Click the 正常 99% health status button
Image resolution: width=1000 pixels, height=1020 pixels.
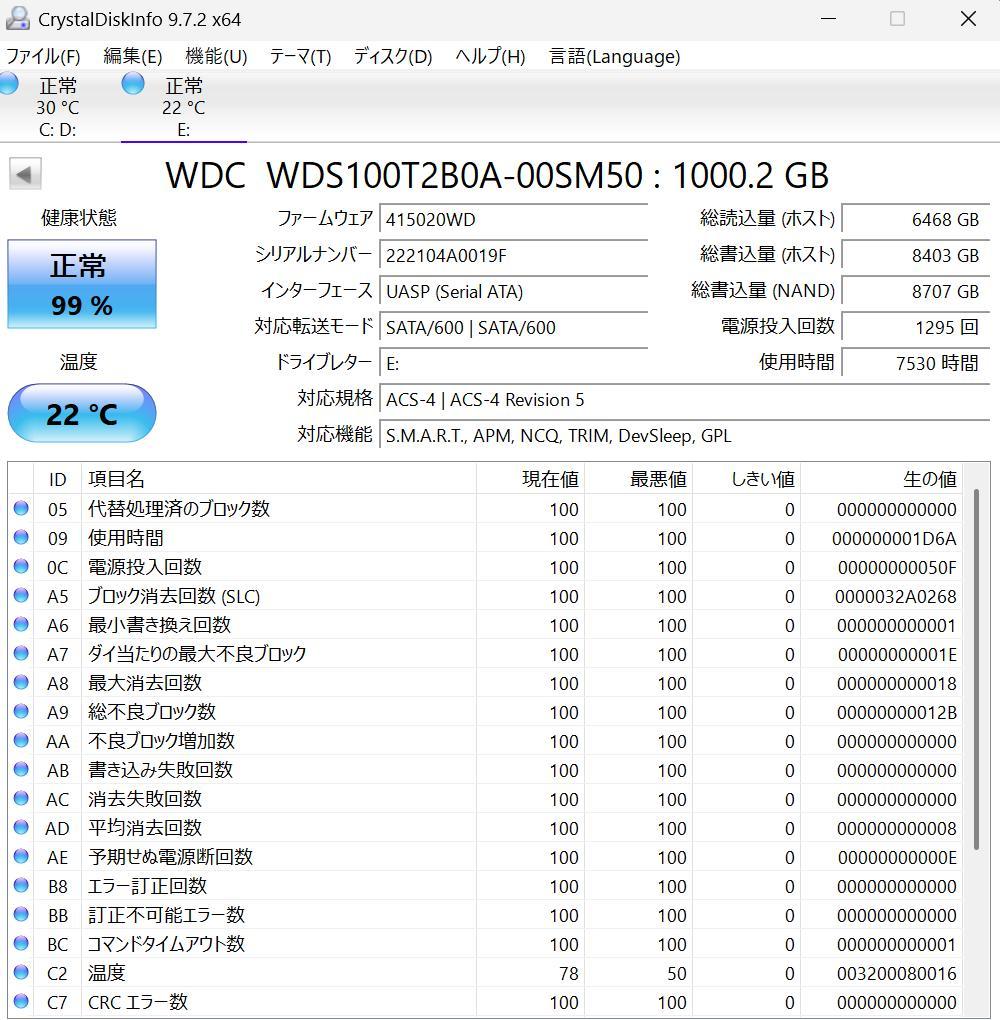(81, 284)
